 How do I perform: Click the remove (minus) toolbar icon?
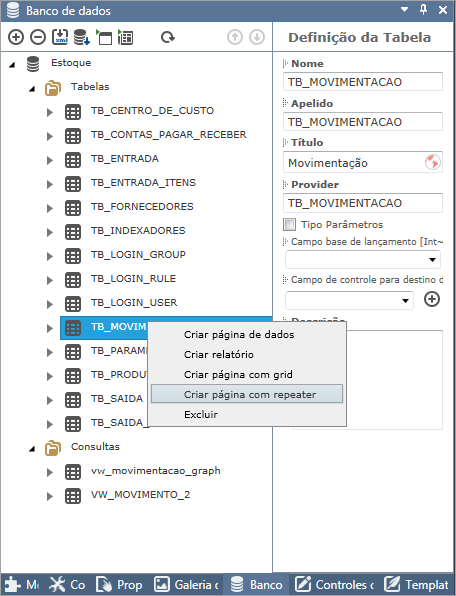[x=38, y=37]
